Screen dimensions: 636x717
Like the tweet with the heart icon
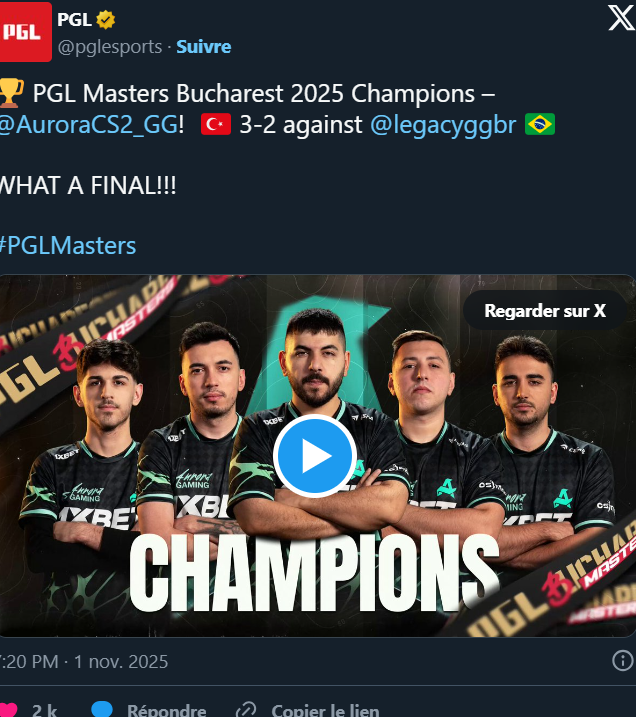pos(8,710)
